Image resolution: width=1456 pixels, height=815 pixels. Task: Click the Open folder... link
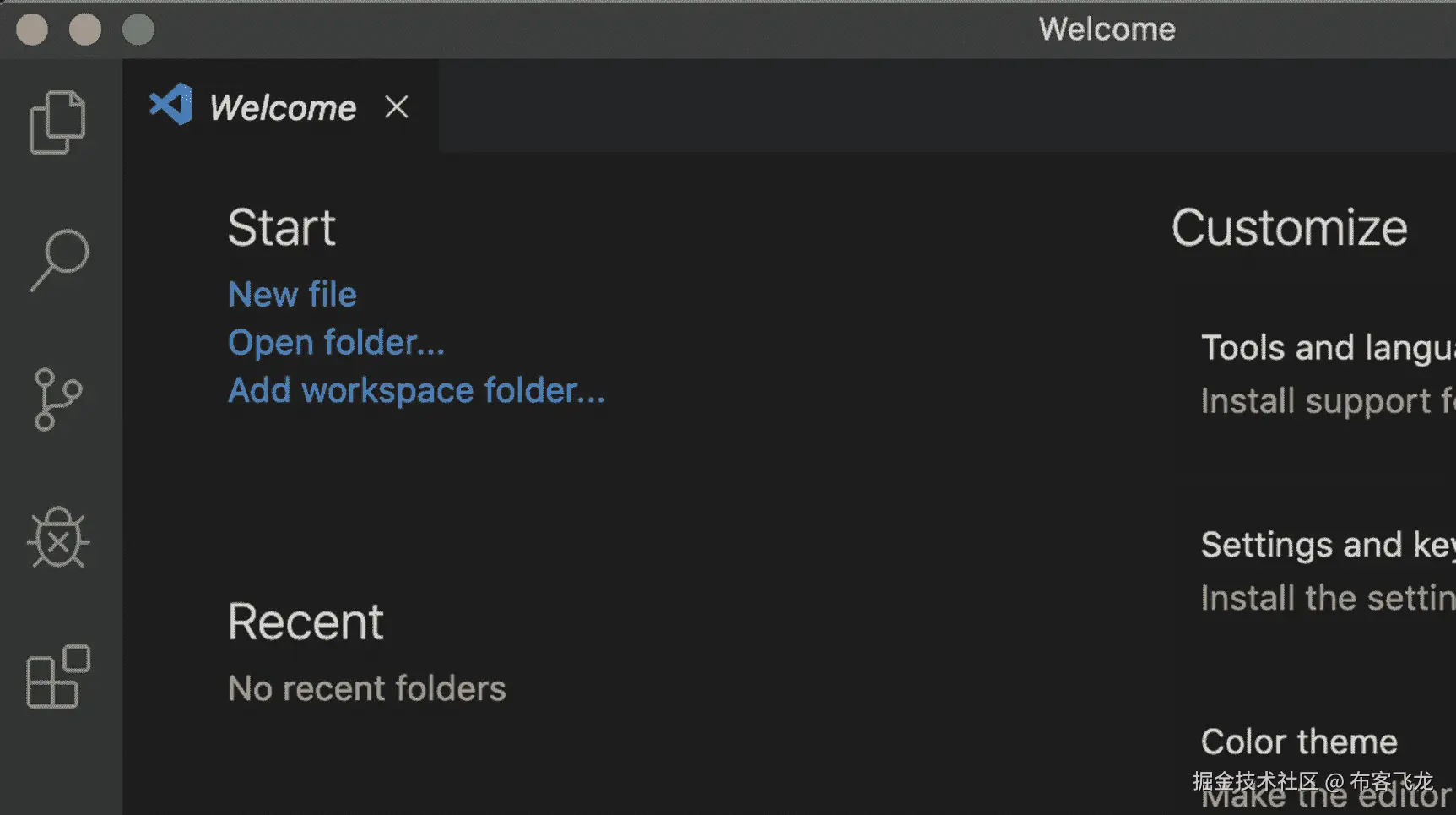click(336, 343)
